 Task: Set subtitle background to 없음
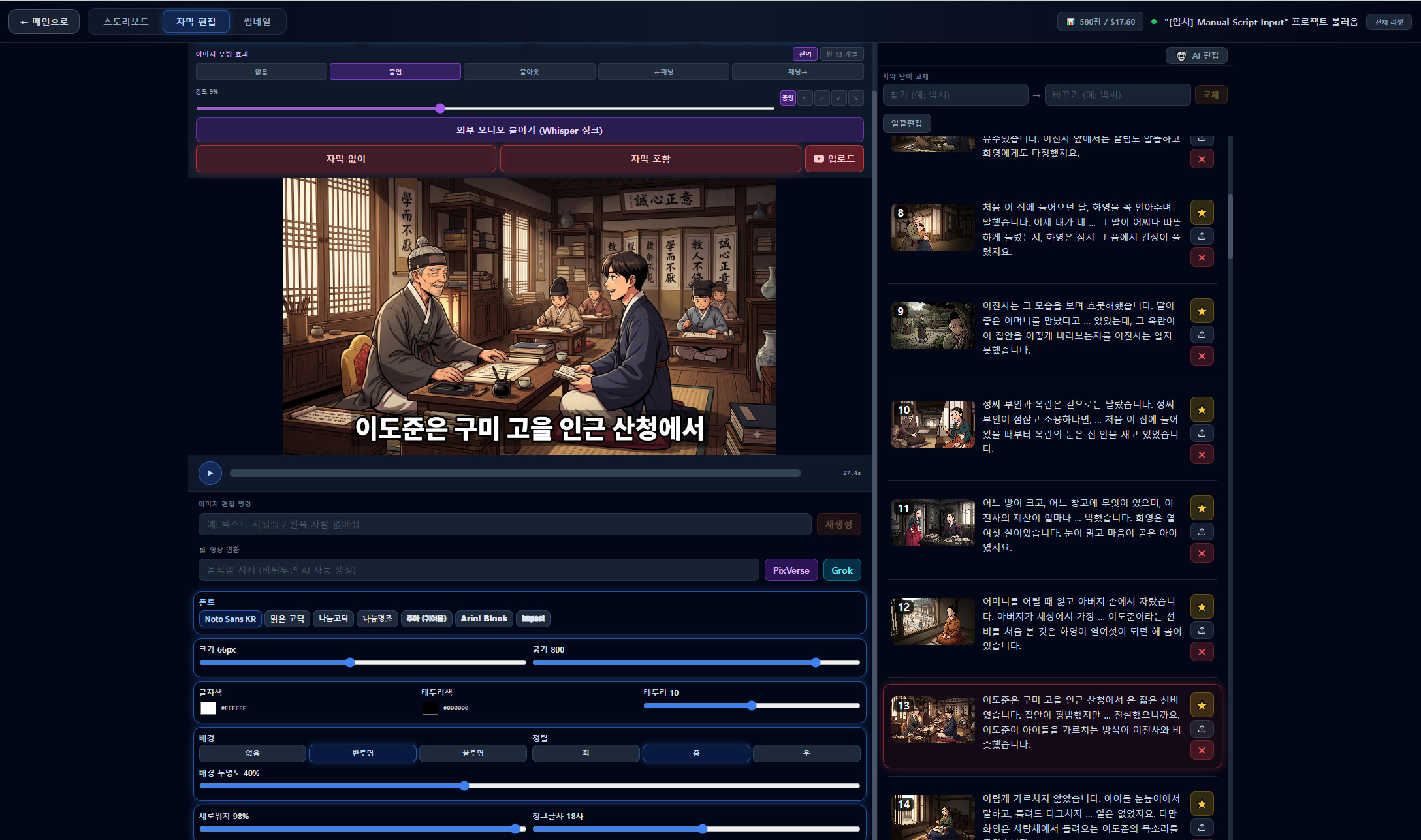(x=253, y=753)
